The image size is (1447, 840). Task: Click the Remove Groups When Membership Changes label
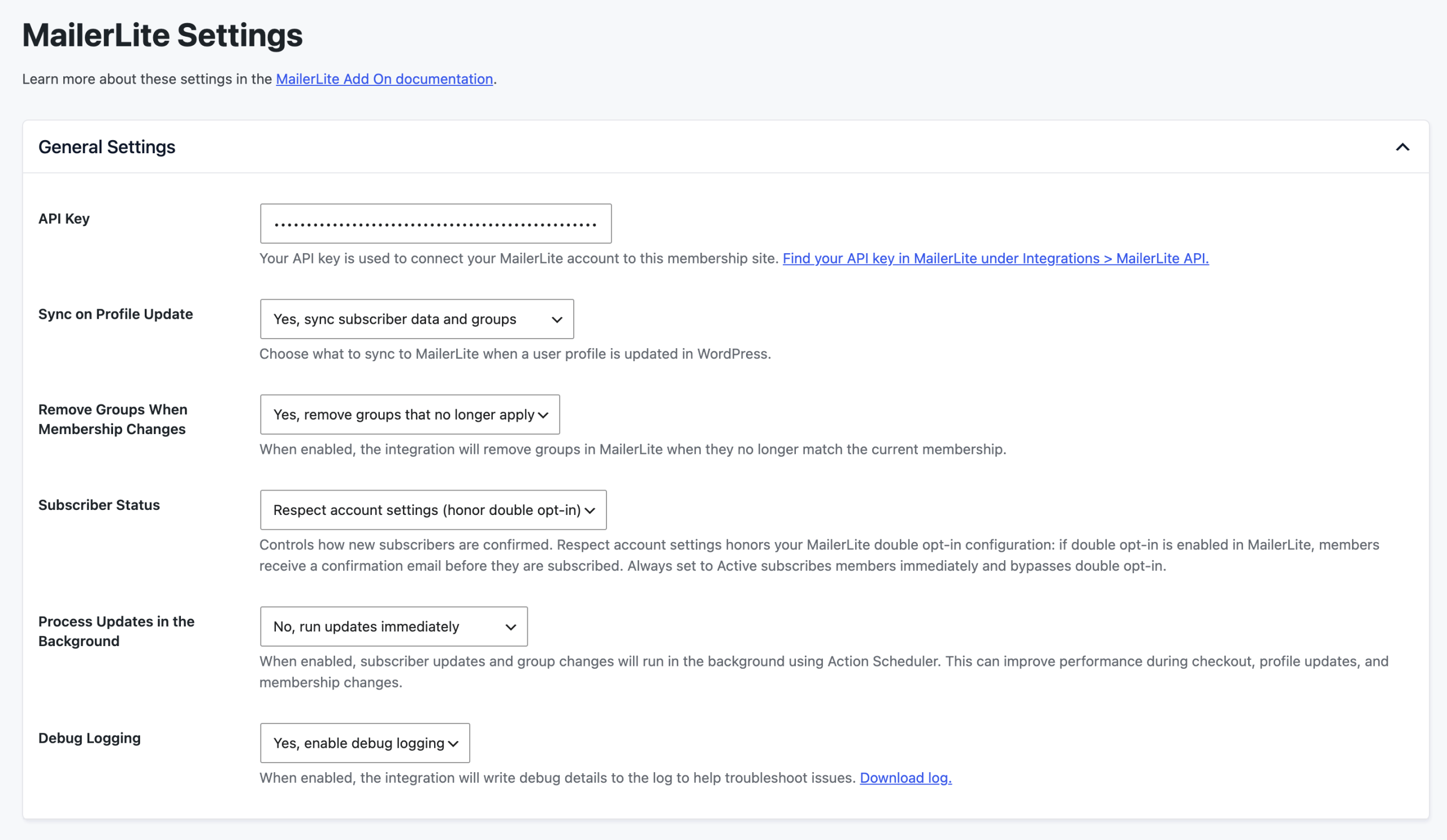112,419
